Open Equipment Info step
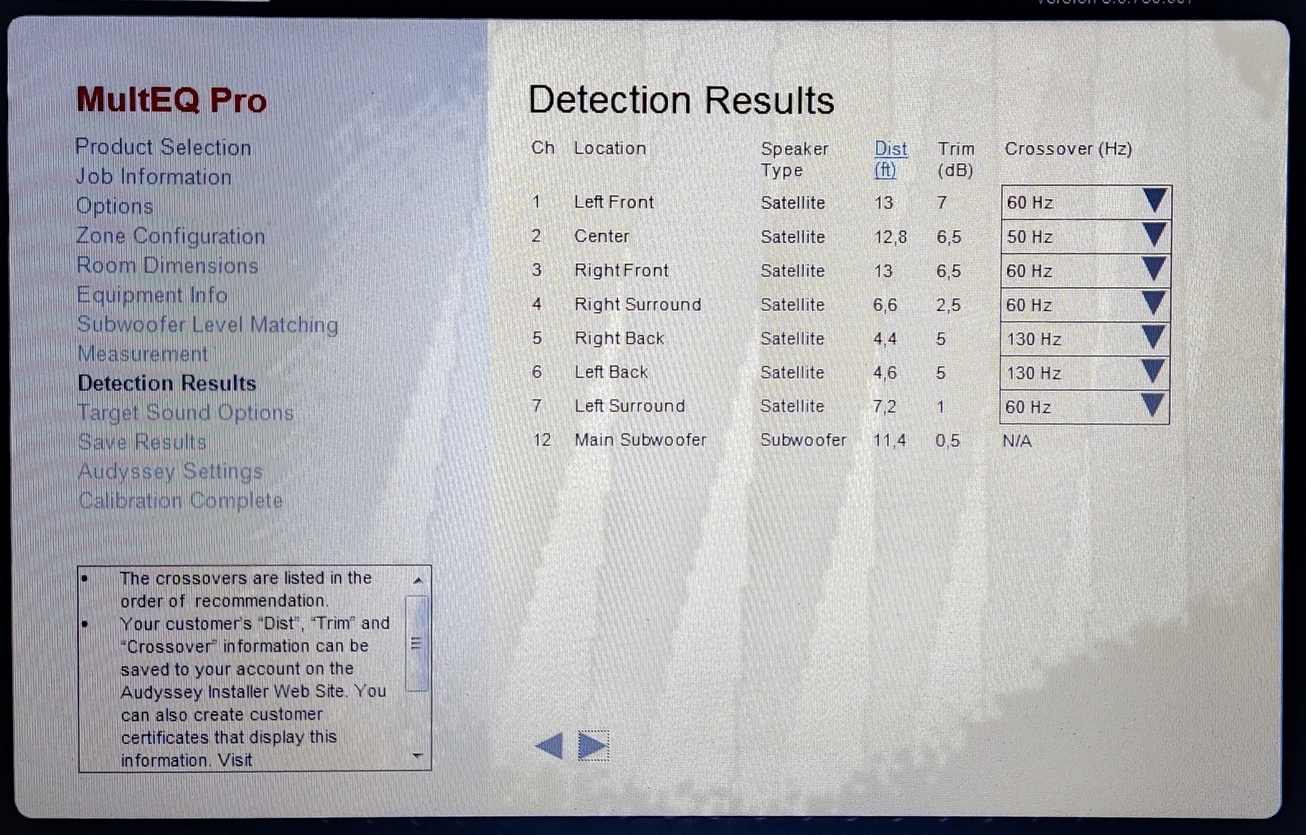 (152, 295)
